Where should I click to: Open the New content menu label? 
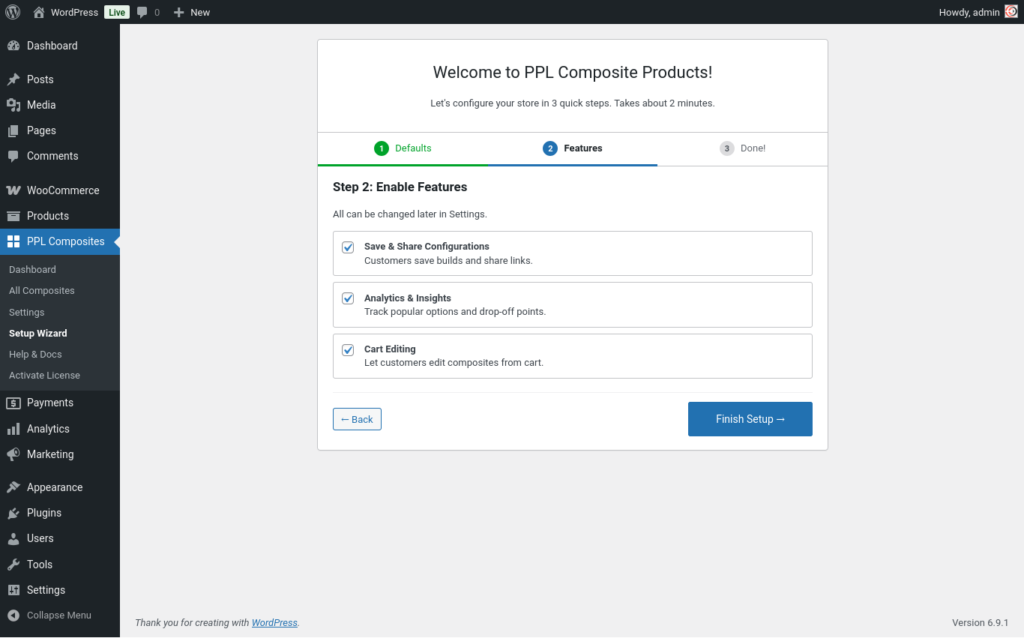(200, 12)
